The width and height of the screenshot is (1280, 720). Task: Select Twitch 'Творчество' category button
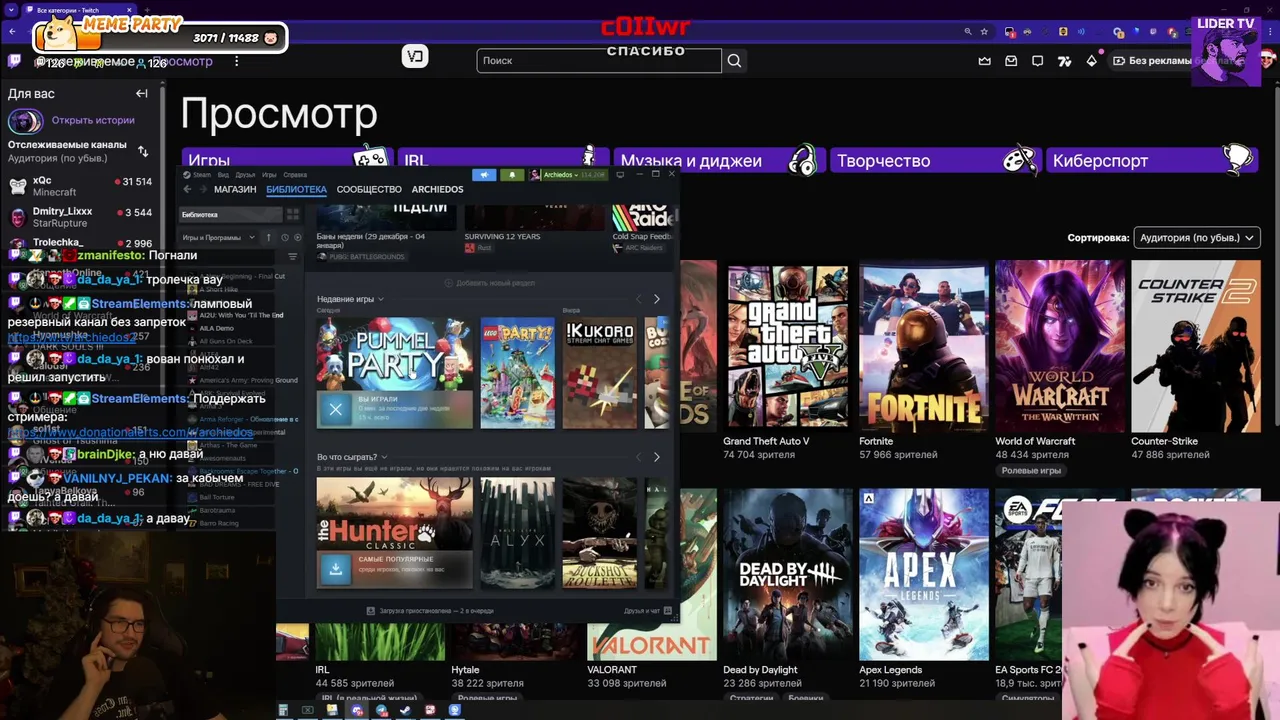tap(934, 160)
